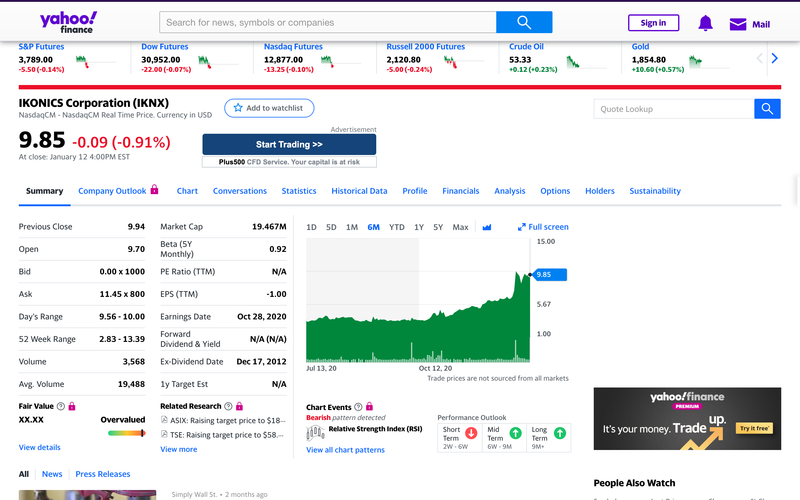Click the lock icon beside Chart Events
The image size is (800, 500).
(x=369, y=406)
